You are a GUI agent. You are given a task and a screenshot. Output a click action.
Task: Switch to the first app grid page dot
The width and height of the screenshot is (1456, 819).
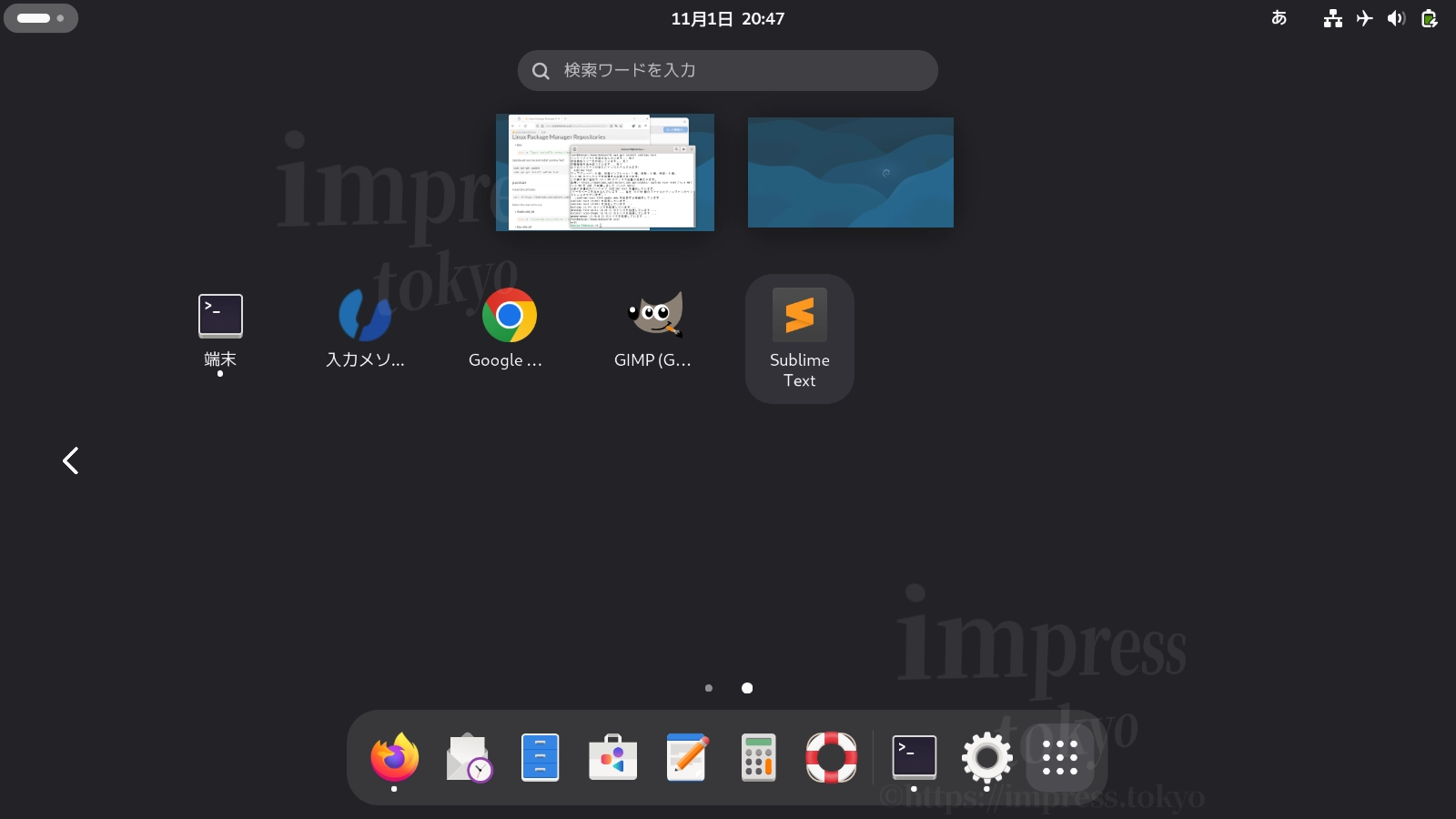[708, 688]
